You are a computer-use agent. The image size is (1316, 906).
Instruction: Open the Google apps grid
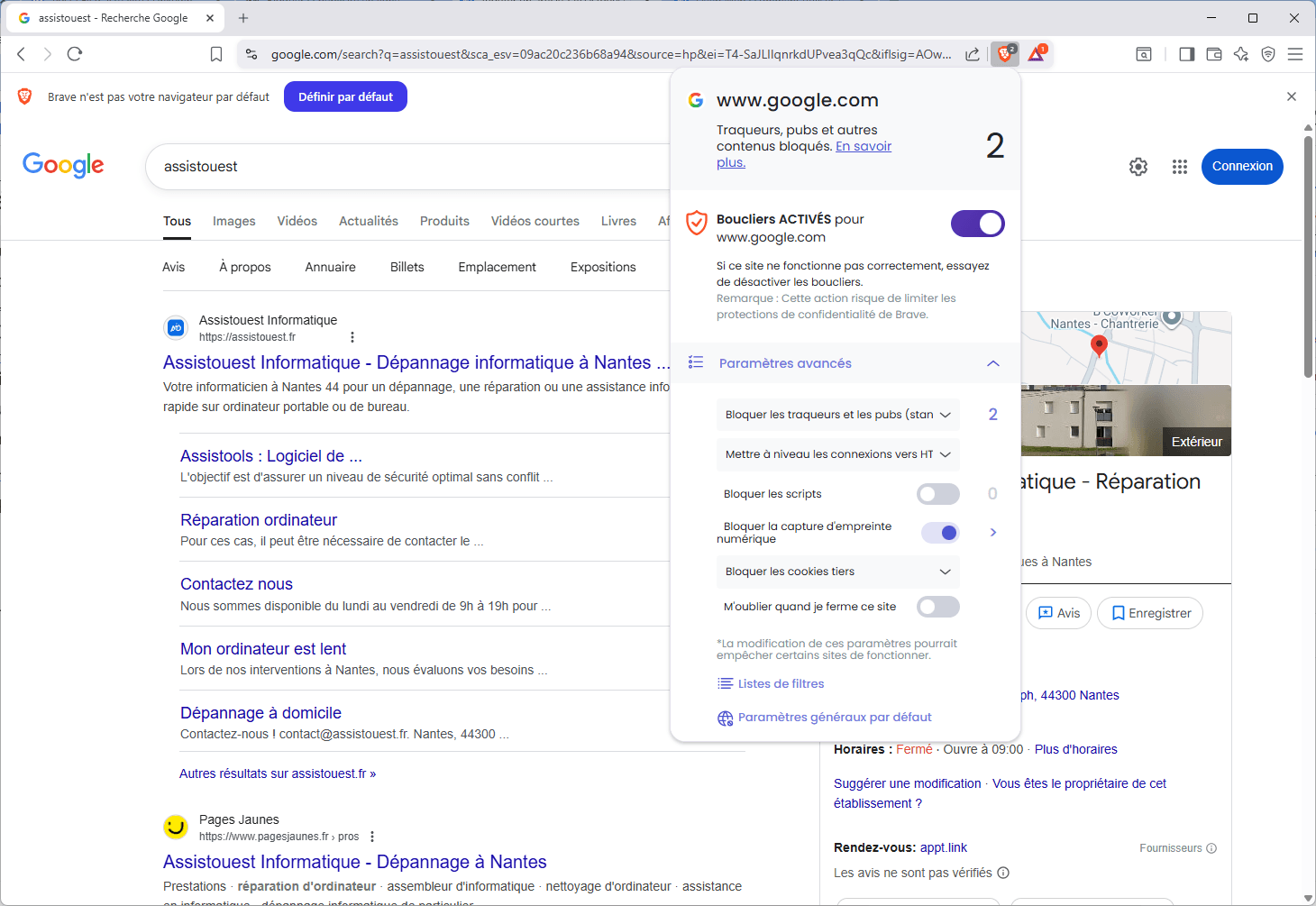coord(1180,167)
